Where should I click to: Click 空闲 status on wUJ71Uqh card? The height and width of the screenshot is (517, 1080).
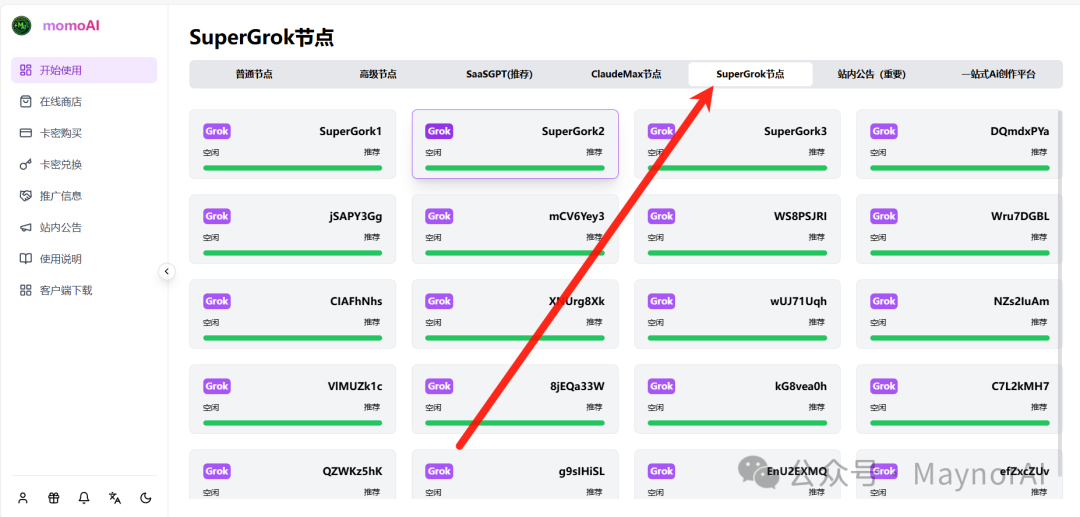pyautogui.click(x=657, y=322)
